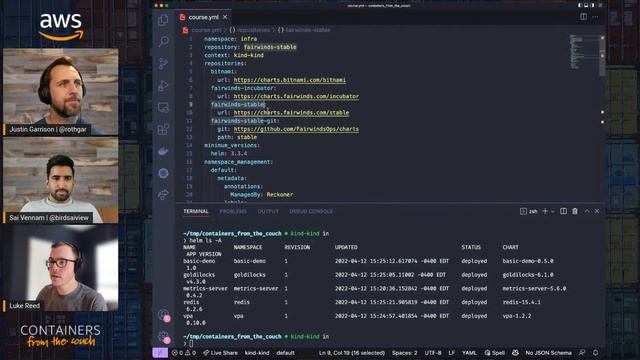640x360 pixels.
Task: Toggle Spell checker in status bar
Action: click(494, 353)
